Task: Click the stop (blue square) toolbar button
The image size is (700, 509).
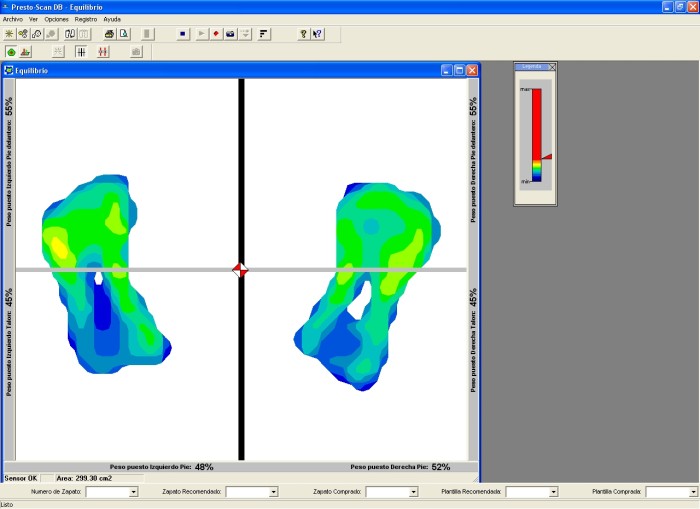Action: [182, 34]
